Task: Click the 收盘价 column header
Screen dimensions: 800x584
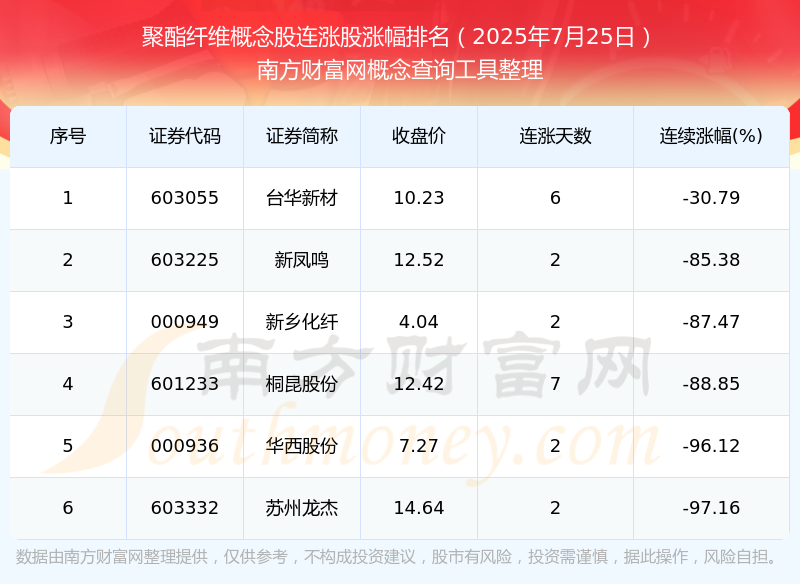Action: pos(419,136)
